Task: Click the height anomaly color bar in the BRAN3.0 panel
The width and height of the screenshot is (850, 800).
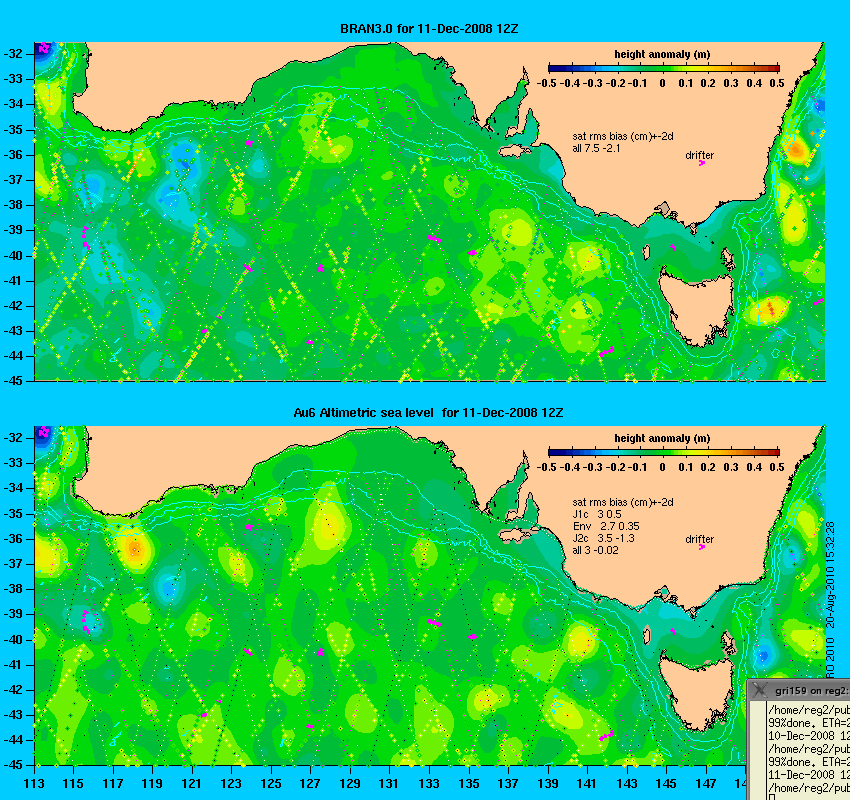Action: point(664,68)
